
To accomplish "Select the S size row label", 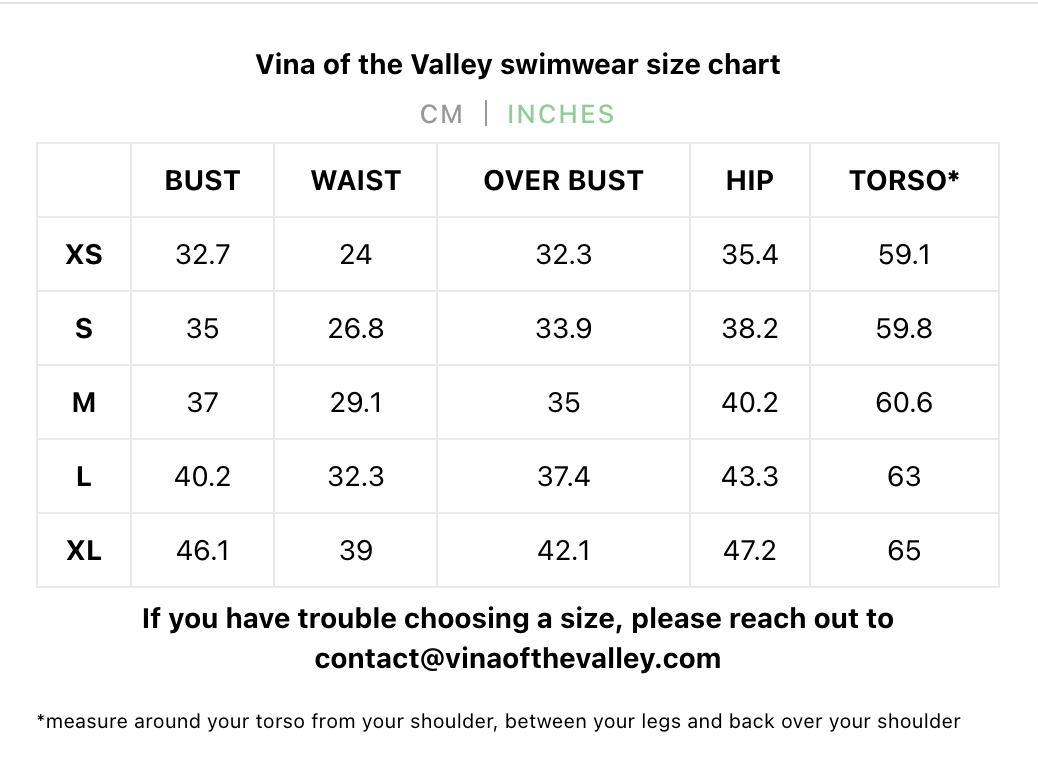I will click(x=84, y=328).
